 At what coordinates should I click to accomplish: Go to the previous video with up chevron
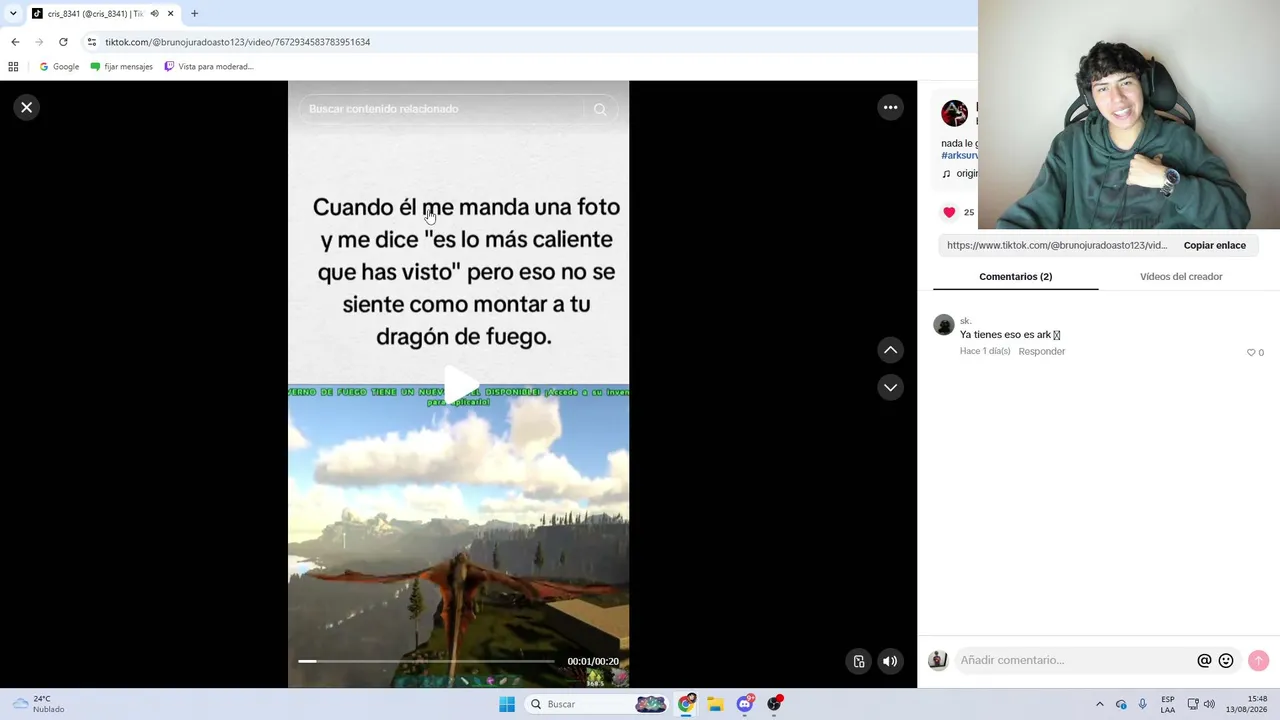(x=890, y=350)
